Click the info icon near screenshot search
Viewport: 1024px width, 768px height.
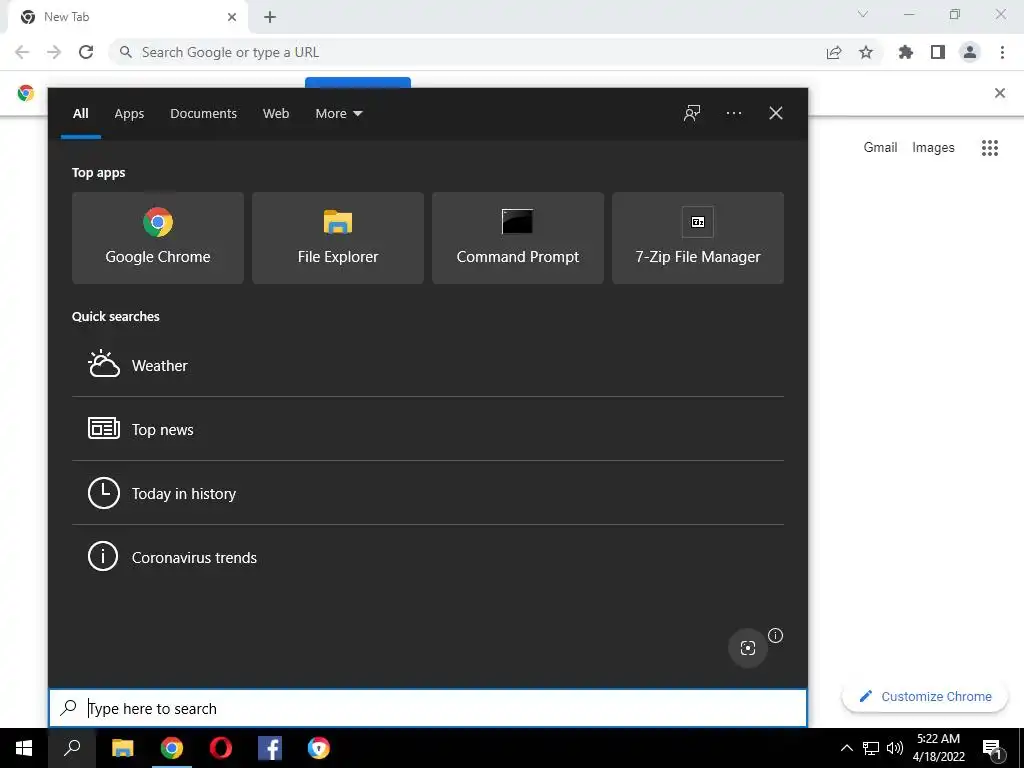pyautogui.click(x=775, y=635)
